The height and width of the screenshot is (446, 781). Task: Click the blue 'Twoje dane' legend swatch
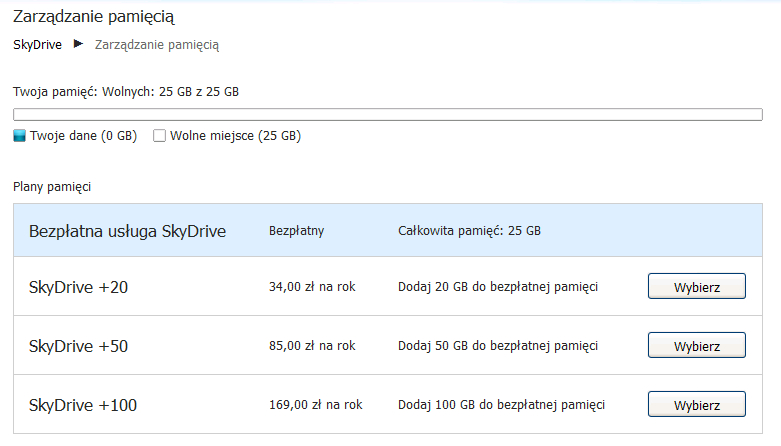19,136
